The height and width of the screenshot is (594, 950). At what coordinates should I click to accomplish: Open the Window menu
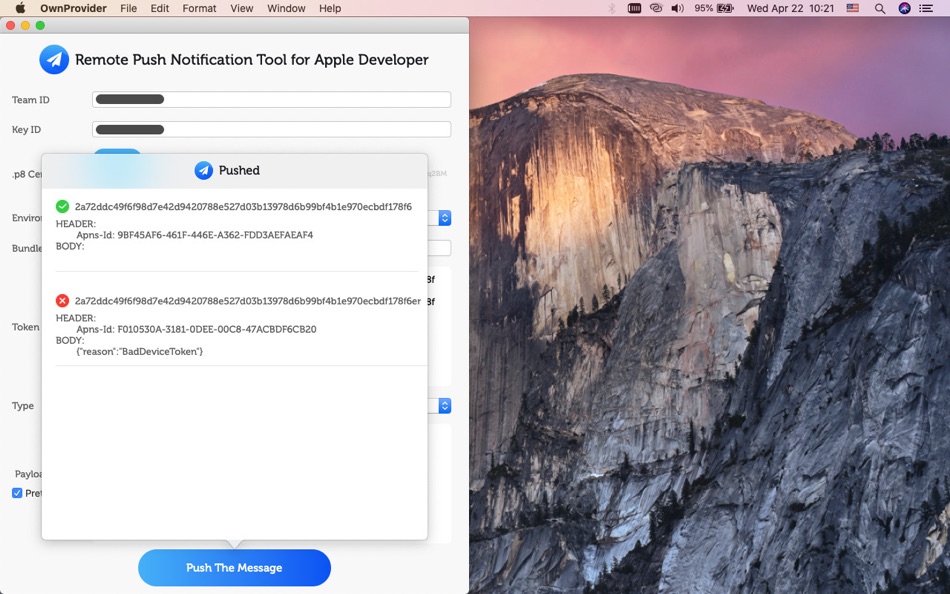pyautogui.click(x=286, y=8)
